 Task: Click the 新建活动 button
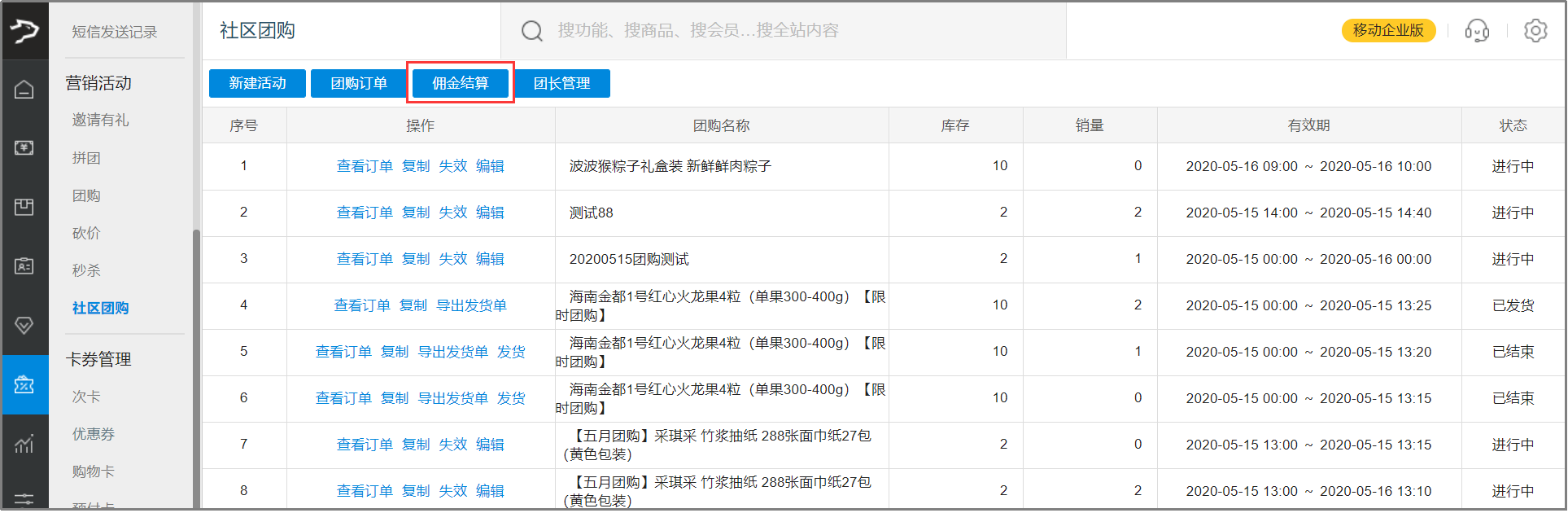(x=257, y=83)
